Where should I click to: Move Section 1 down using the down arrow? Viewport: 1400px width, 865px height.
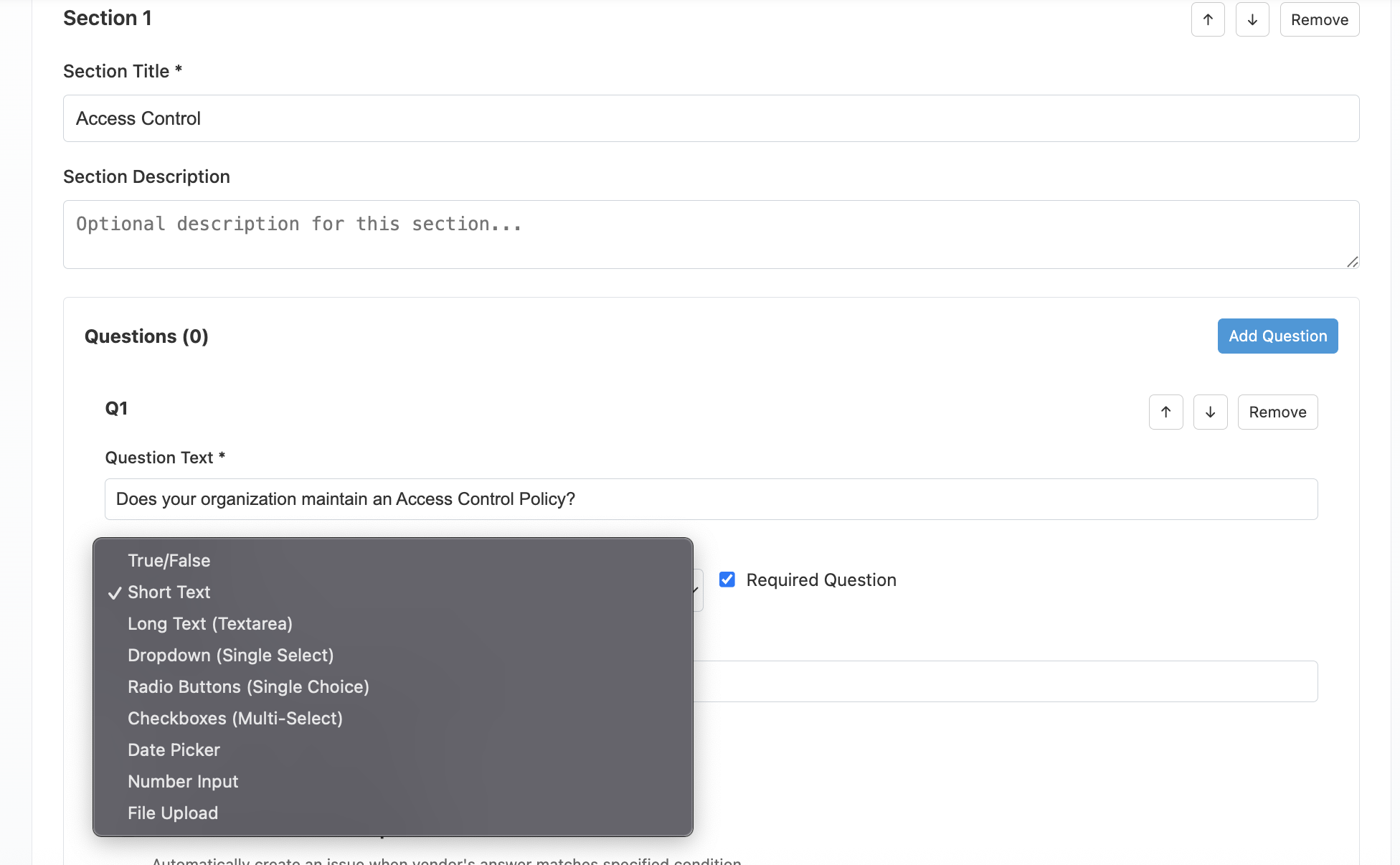(1252, 19)
